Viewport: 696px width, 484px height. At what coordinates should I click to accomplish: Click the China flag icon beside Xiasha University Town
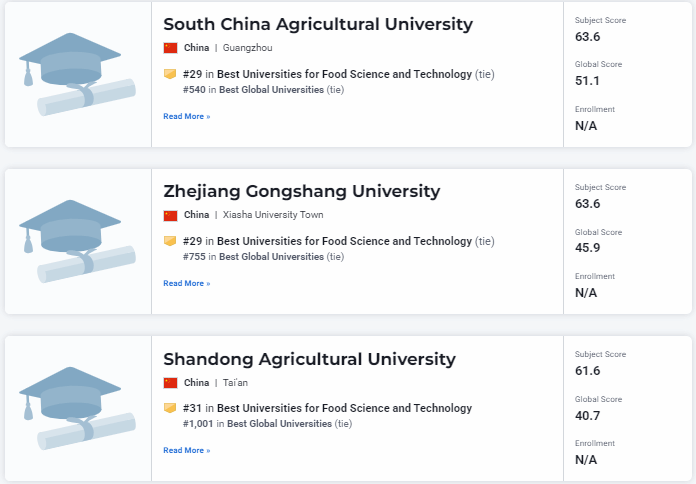tap(170, 215)
